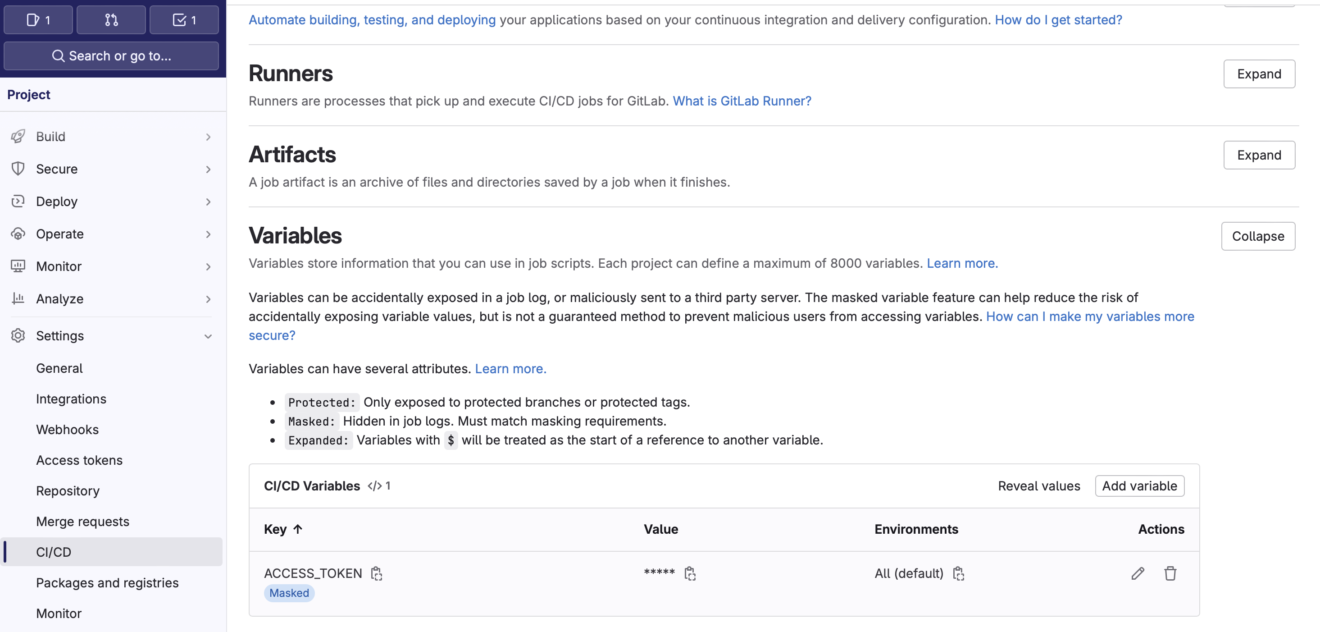The width and height of the screenshot is (1320, 632).
Task: Delete ACCESS_TOKEN using the trash icon
Action: pos(1170,573)
